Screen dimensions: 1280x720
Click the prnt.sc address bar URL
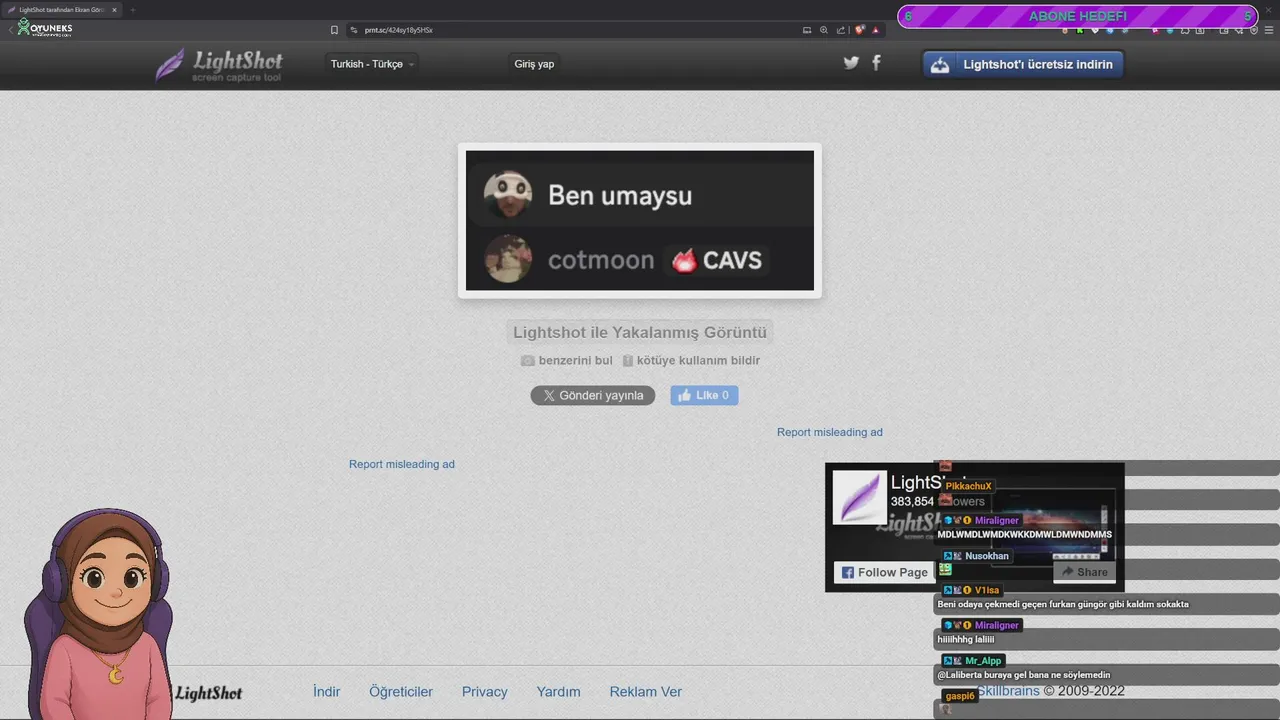click(x=399, y=30)
